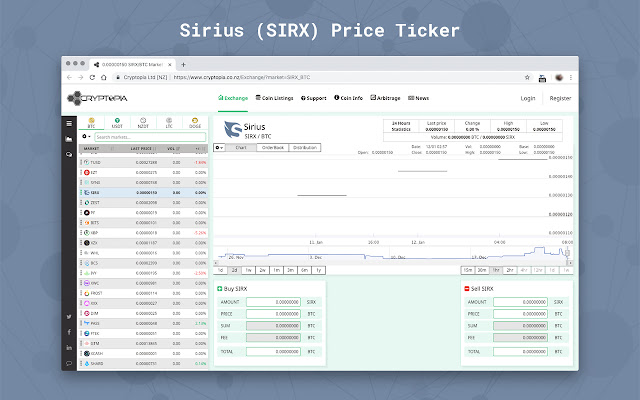Go to the browser home page
Screen dimensions: 640x400
(x=104, y=77)
